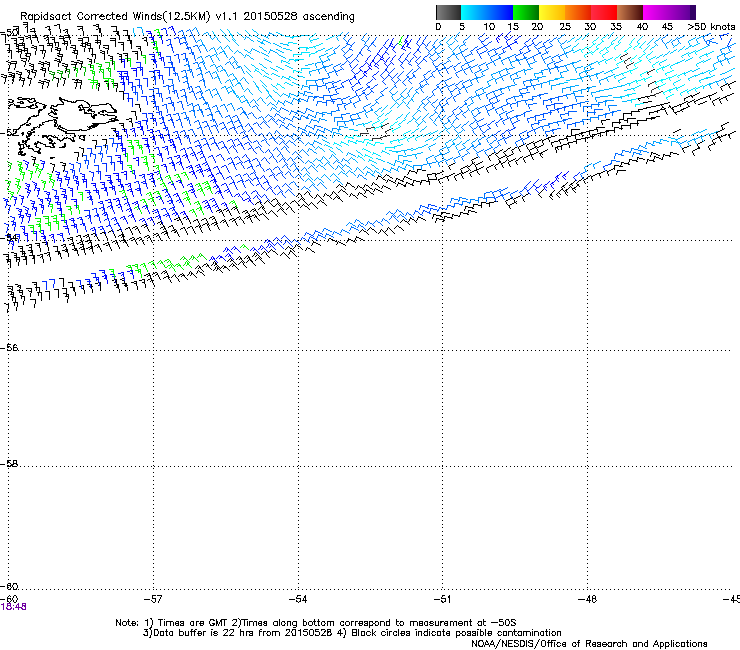Click the -51 longitude axis label
This screenshot has height=650, width=740.
442,599
